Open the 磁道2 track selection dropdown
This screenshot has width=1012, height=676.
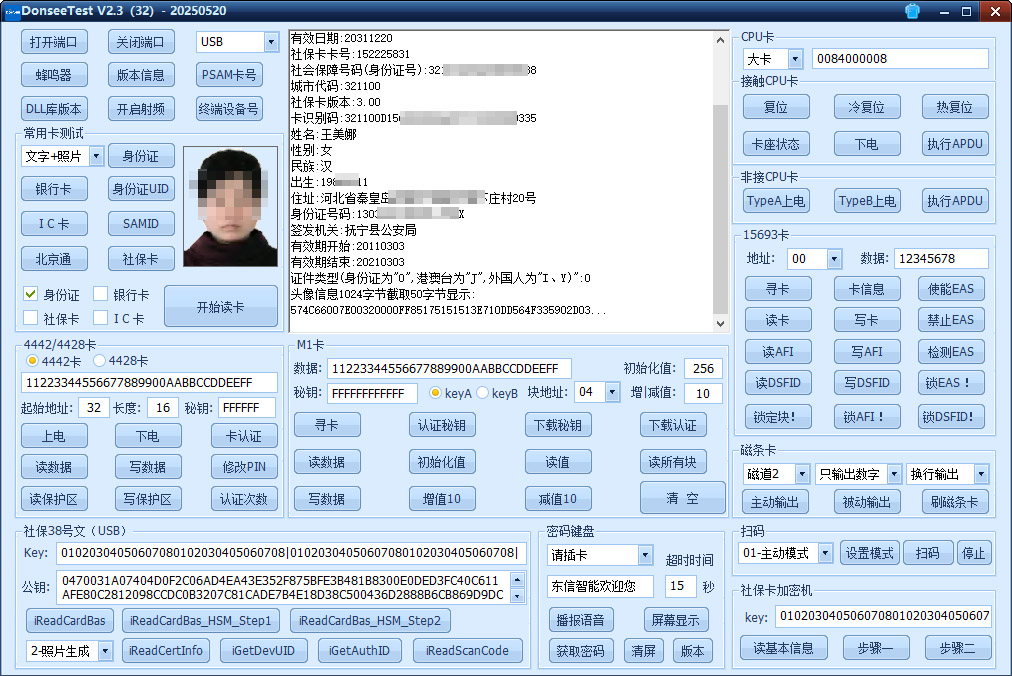(805, 473)
